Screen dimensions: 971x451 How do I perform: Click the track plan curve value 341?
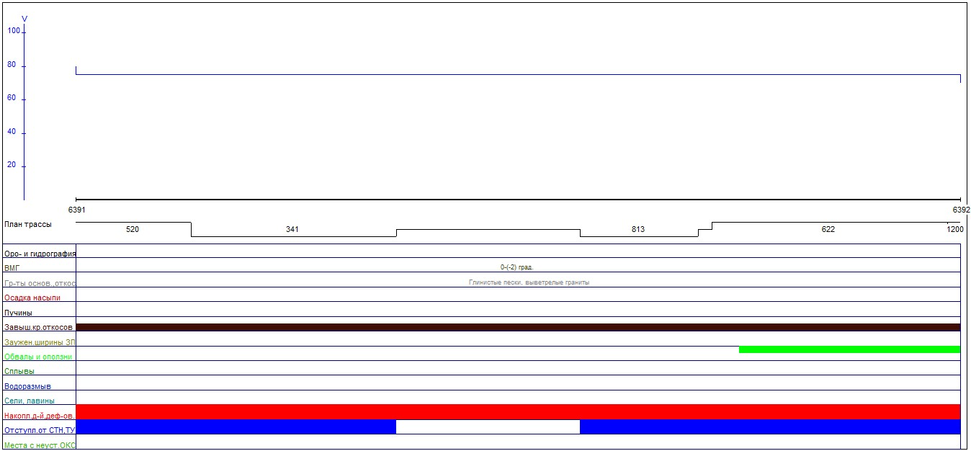pos(292,229)
